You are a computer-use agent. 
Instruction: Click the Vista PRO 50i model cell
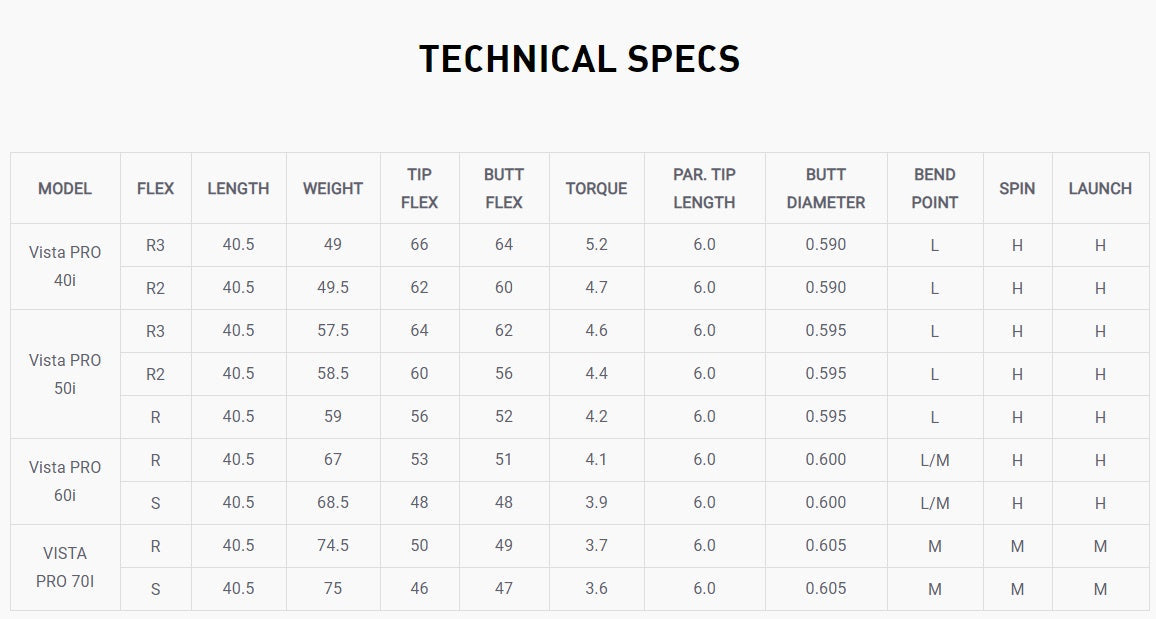65,374
